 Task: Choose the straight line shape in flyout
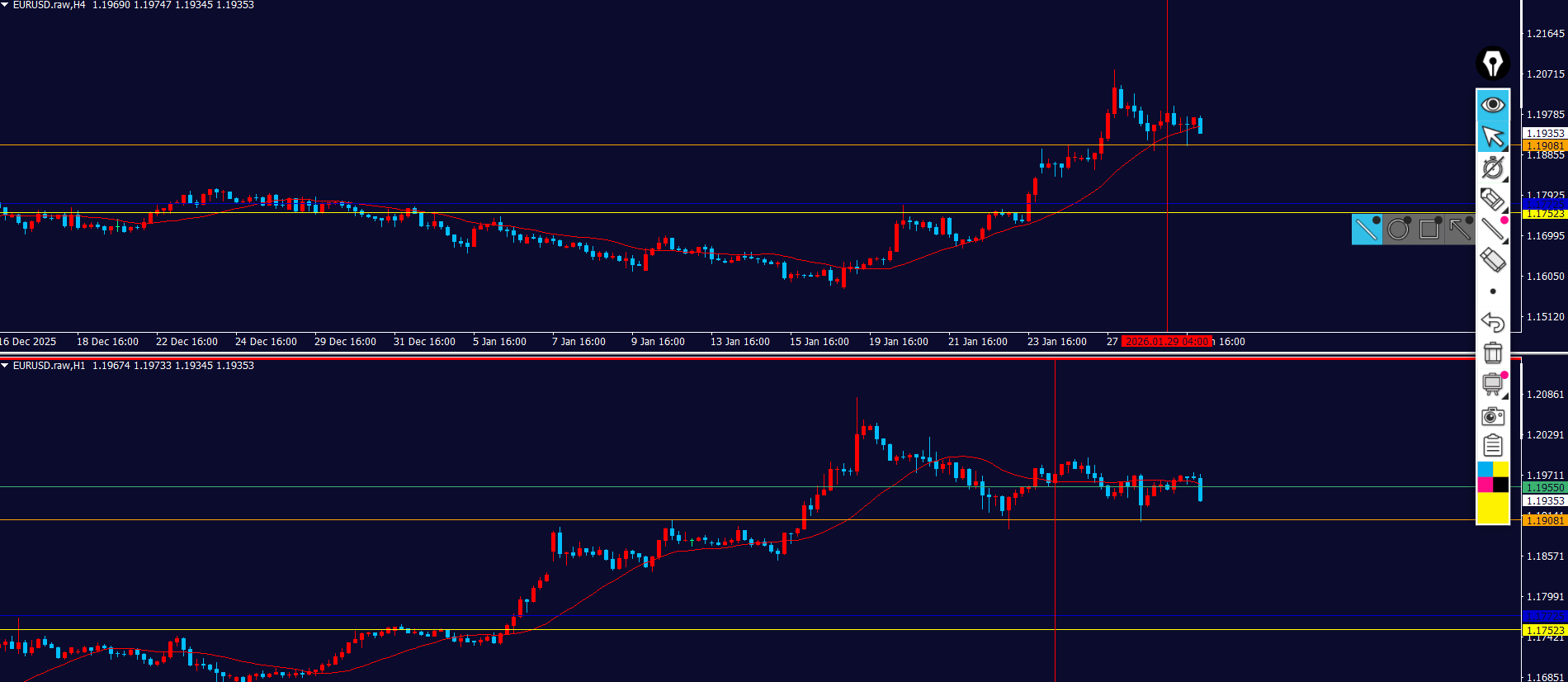[x=1367, y=229]
